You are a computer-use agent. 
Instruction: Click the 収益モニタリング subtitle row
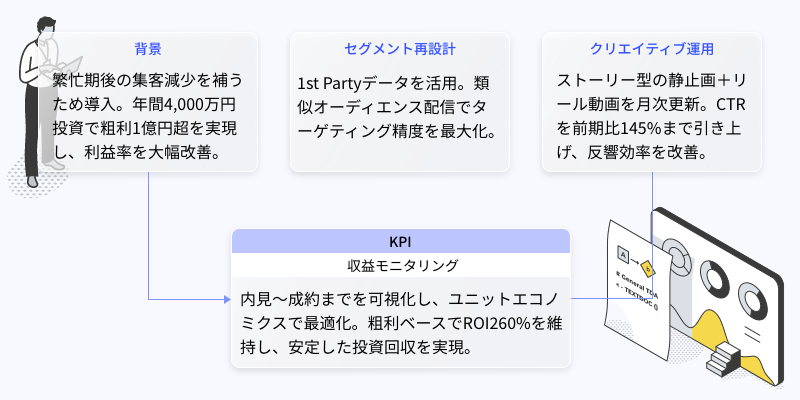coord(400,265)
